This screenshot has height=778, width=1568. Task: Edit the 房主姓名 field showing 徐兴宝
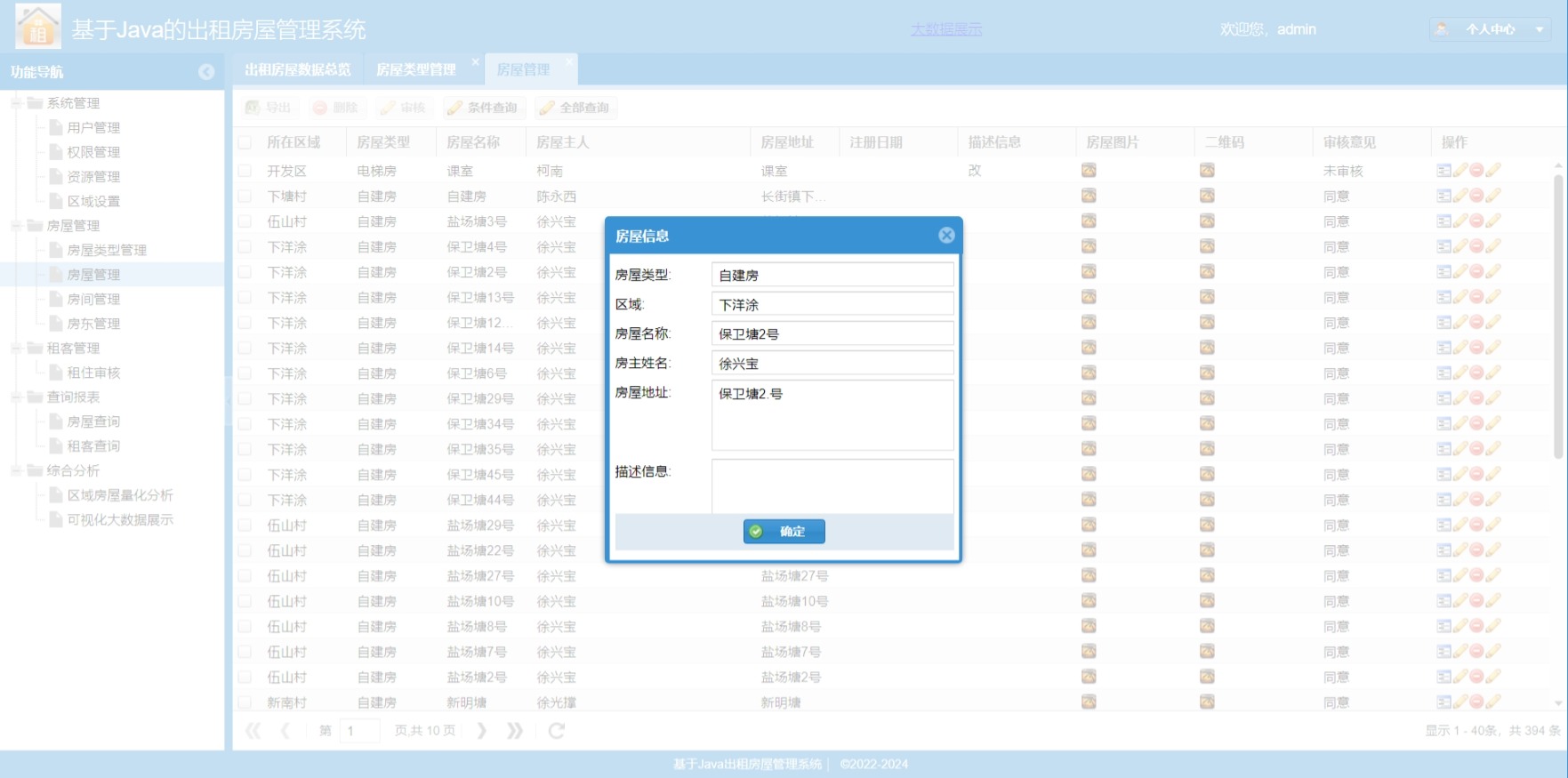[832, 363]
